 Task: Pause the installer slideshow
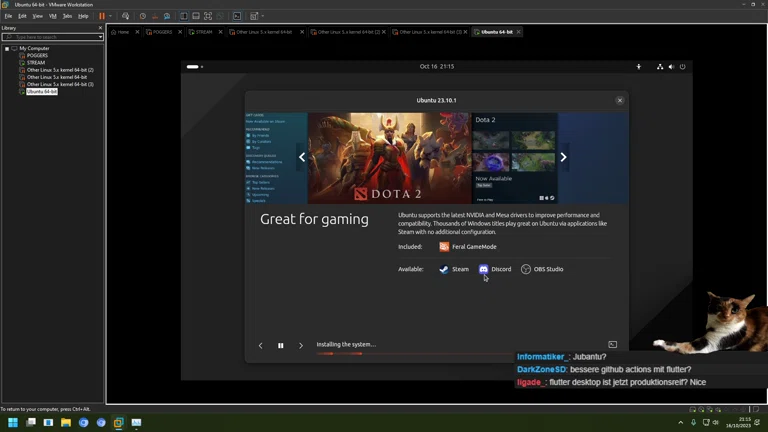(281, 346)
